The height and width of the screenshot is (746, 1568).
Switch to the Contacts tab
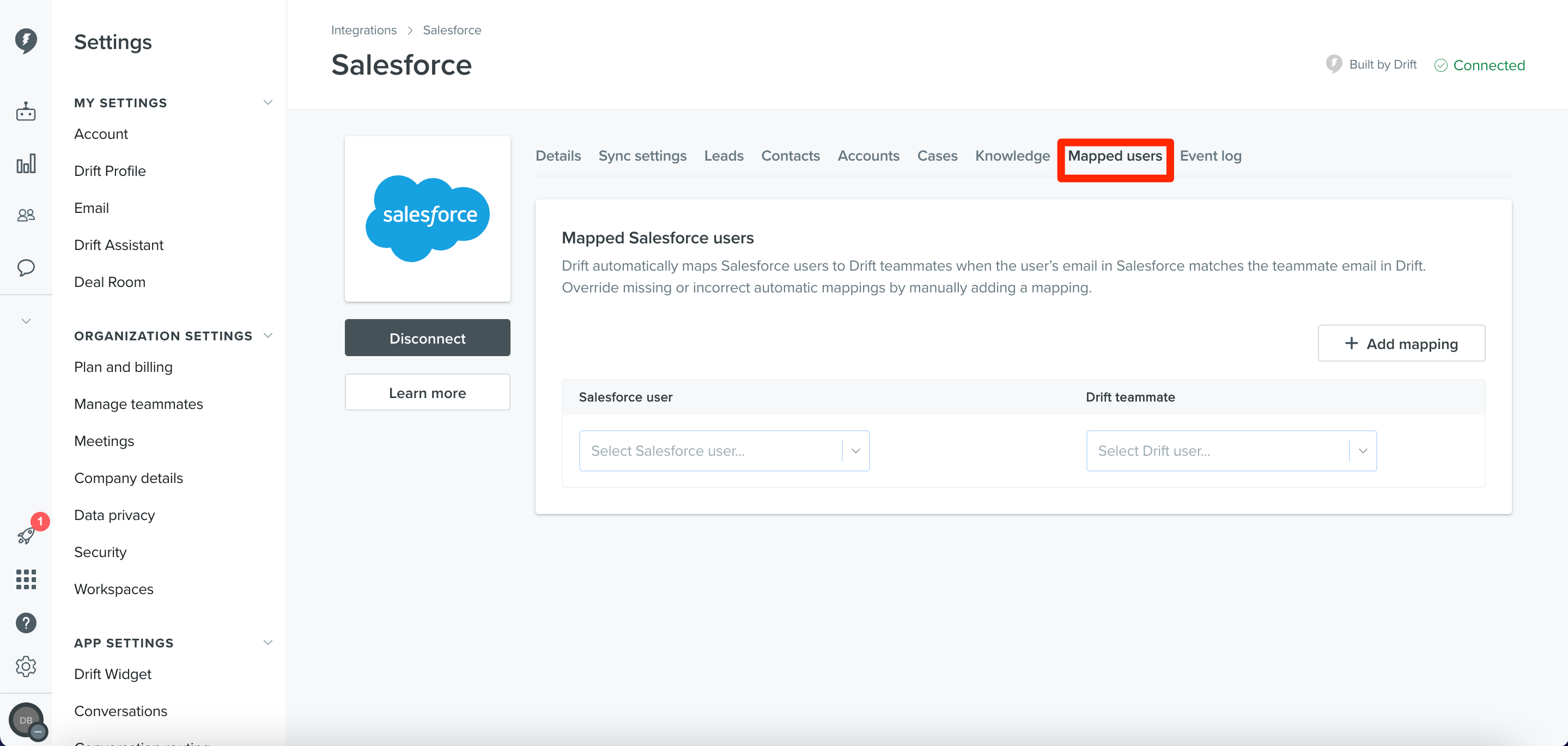coord(790,156)
